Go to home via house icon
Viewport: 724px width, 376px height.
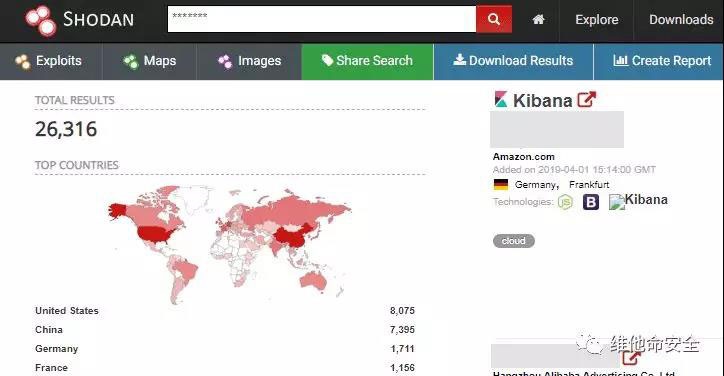[538, 19]
